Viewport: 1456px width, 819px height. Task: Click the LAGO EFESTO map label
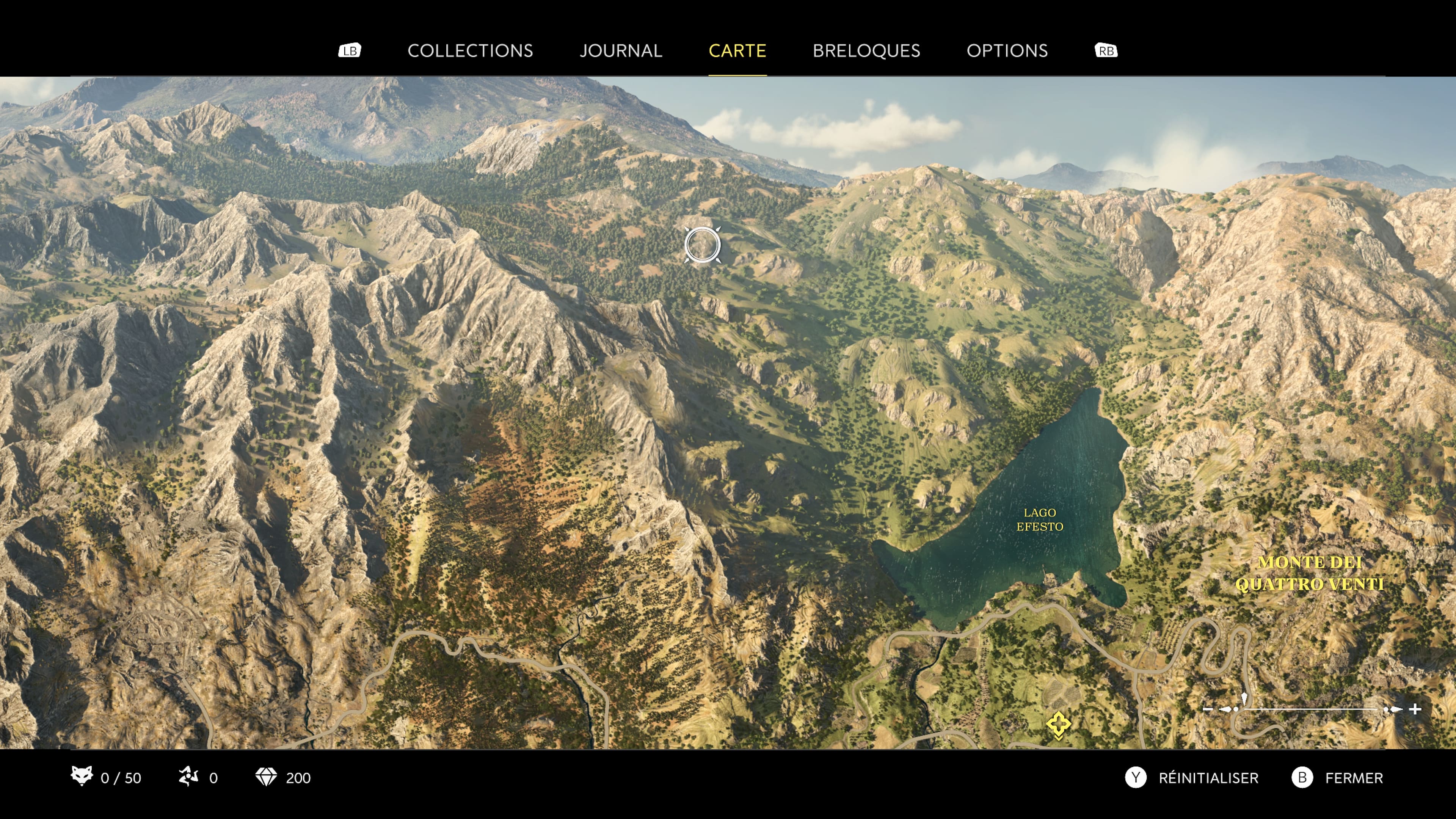pos(1040,519)
